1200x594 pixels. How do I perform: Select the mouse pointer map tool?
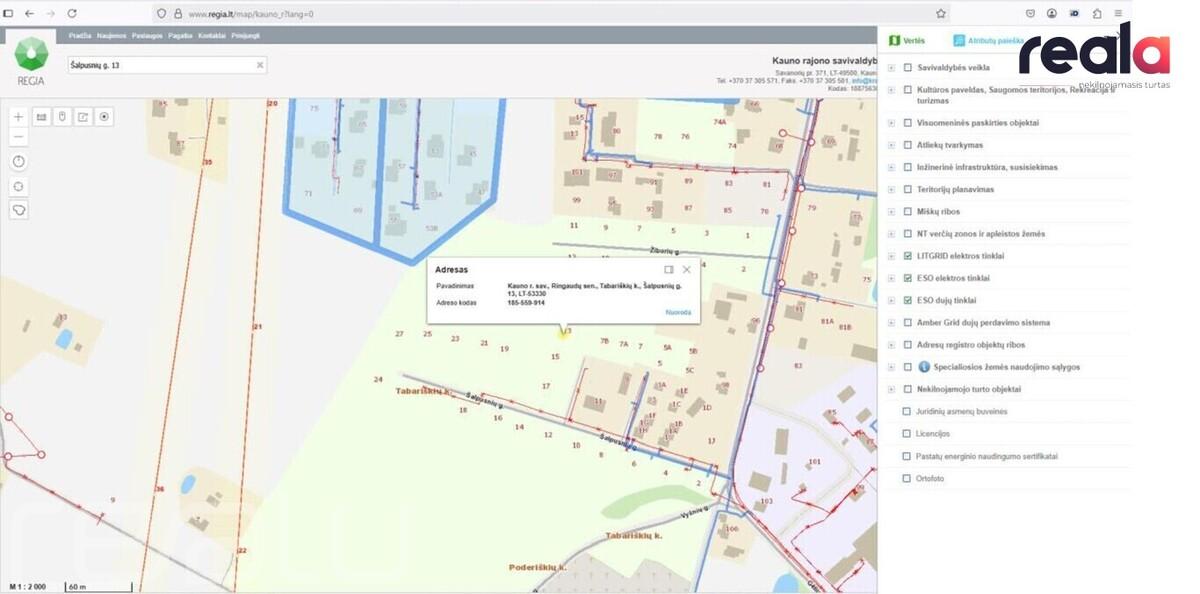[62, 117]
